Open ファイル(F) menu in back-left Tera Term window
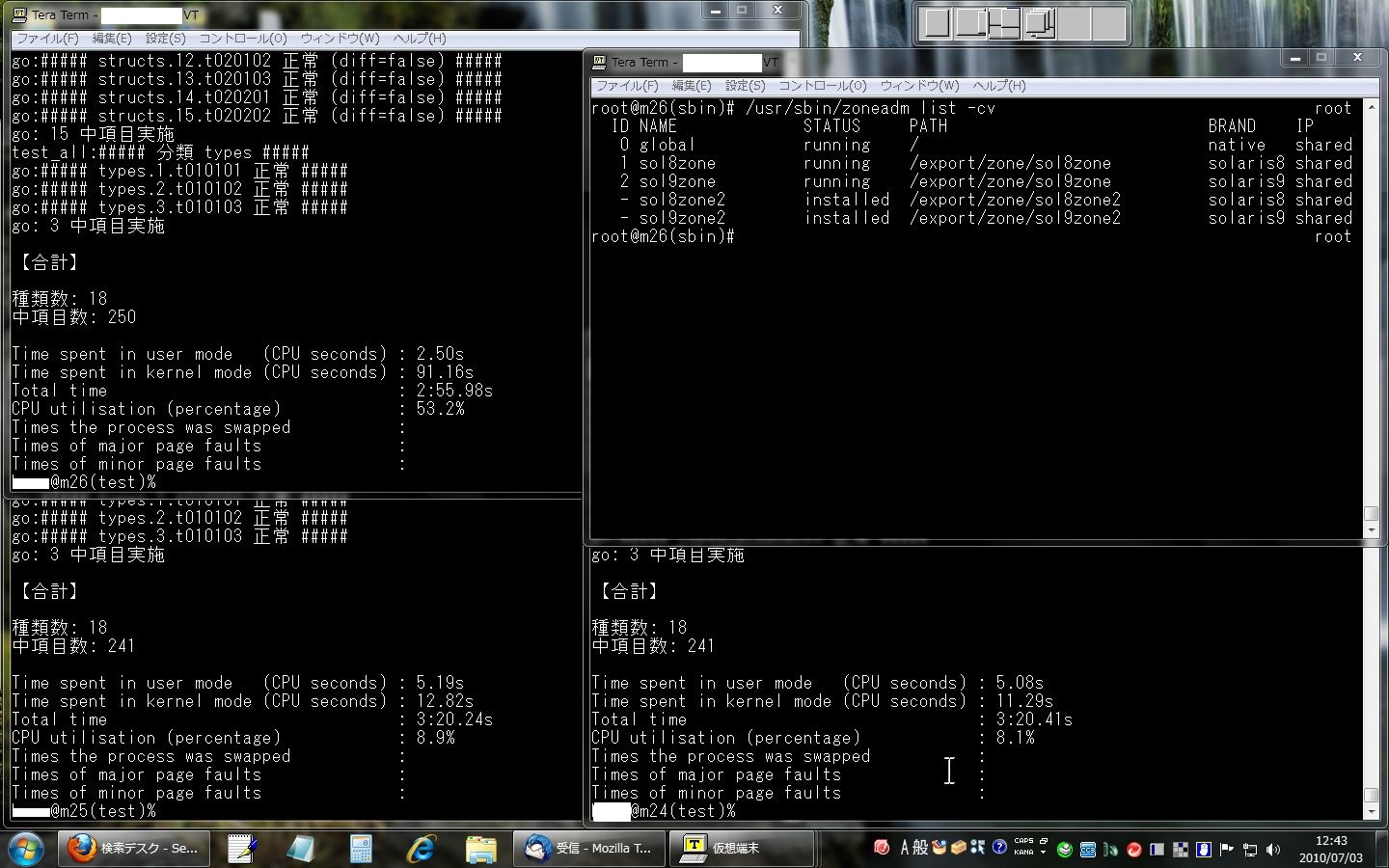This screenshot has width=1389, height=868. [x=47, y=39]
